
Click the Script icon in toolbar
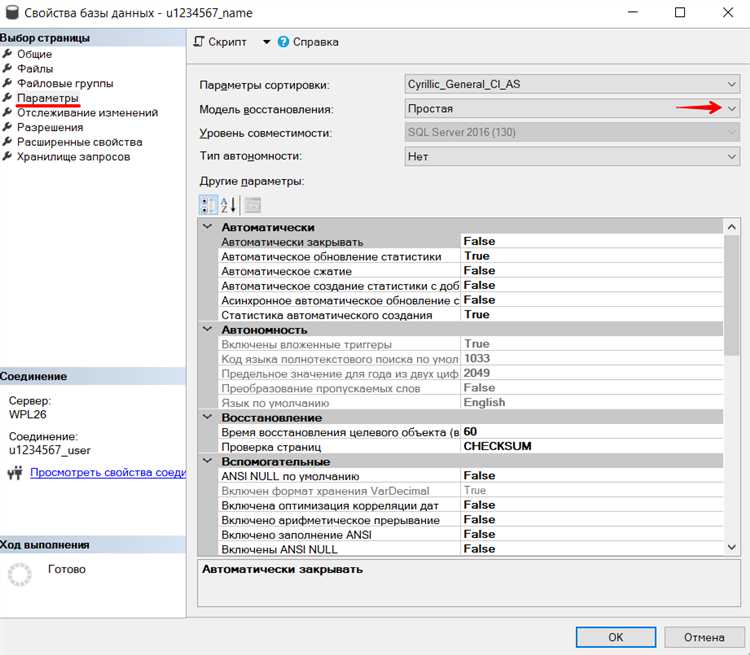click(x=199, y=42)
